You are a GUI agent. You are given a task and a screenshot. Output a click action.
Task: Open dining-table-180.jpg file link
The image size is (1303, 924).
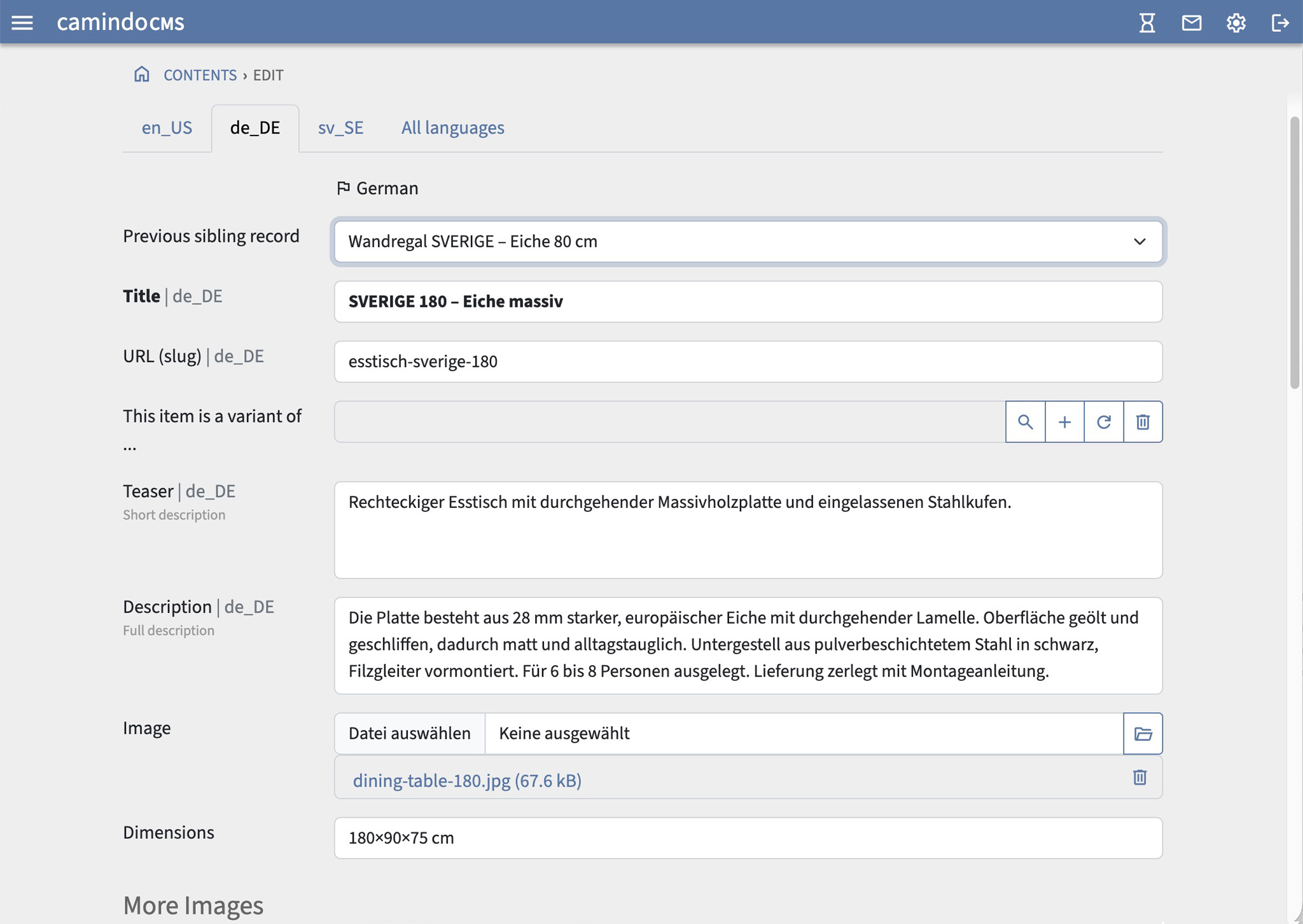click(x=467, y=780)
